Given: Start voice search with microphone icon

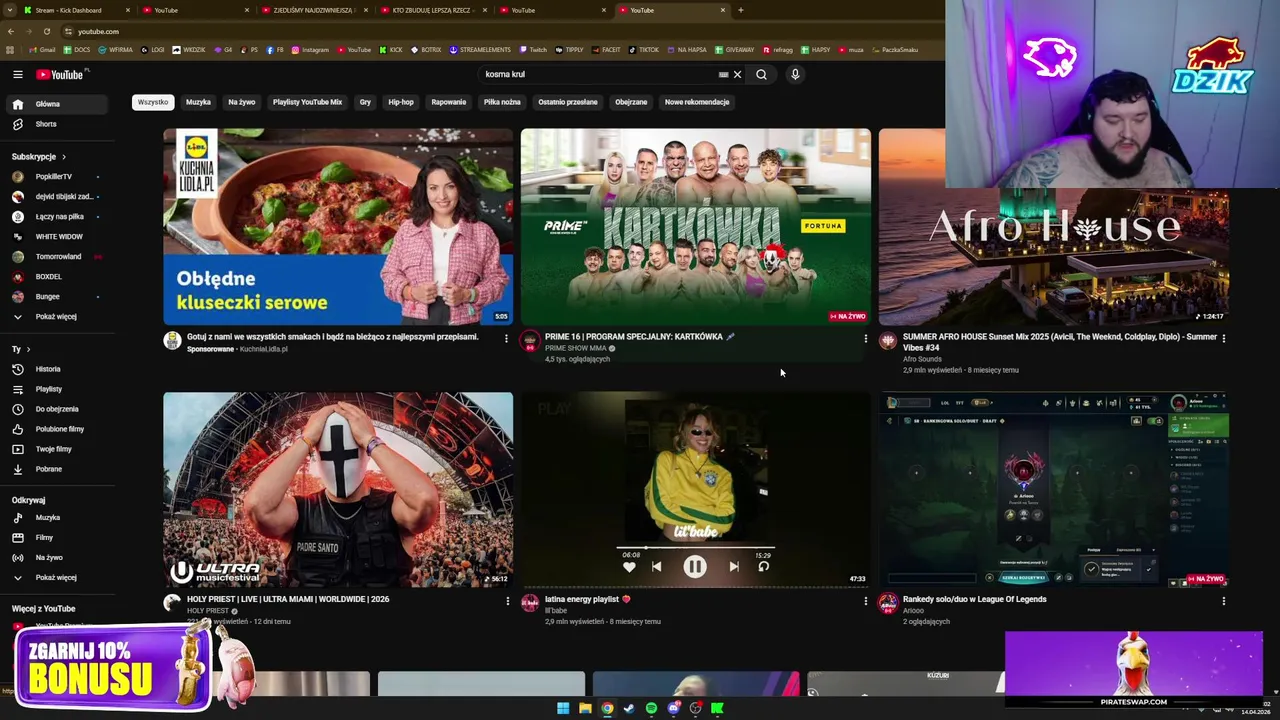Looking at the screenshot, I should click(795, 74).
